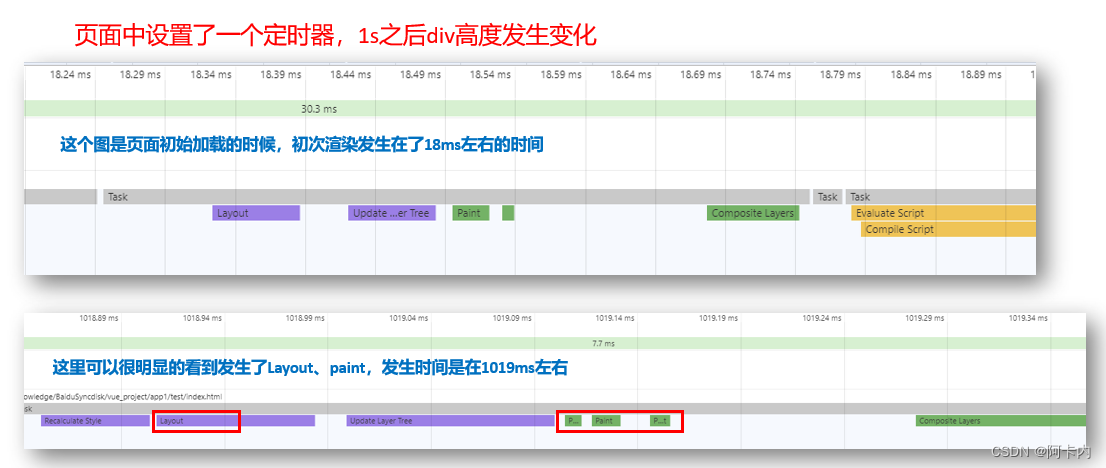The height and width of the screenshot is (468, 1106).
Task: Select the Evaluate Script block
Action: [944, 213]
